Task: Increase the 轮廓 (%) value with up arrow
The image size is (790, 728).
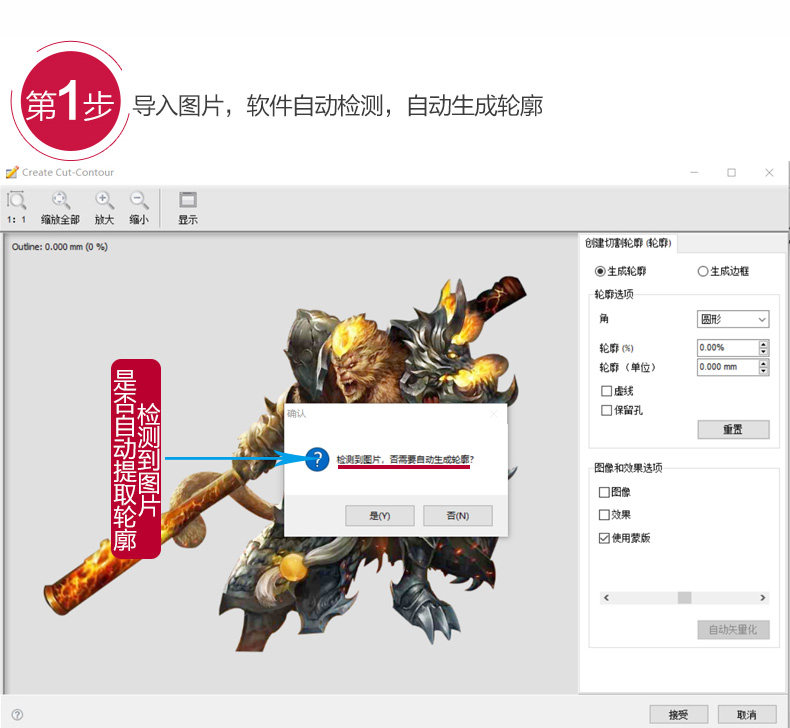Action: pyautogui.click(x=763, y=344)
